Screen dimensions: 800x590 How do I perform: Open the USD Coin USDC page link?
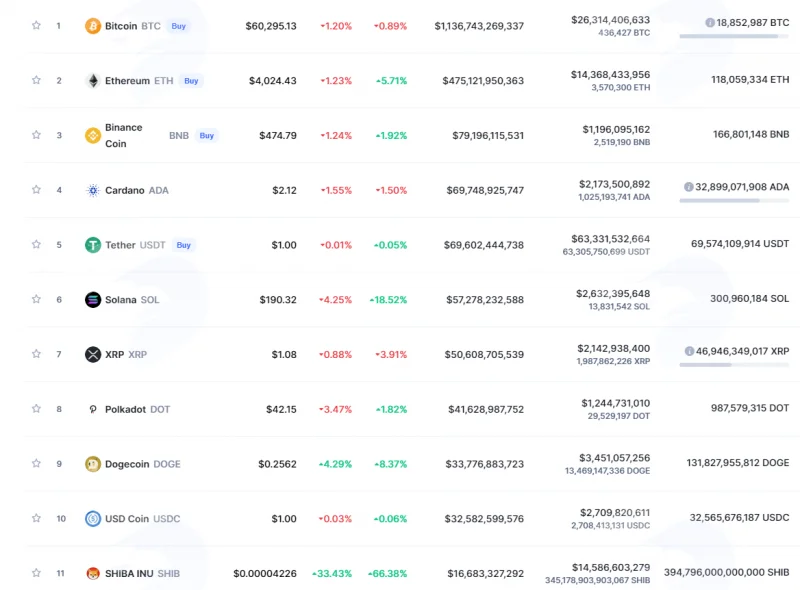[x=142, y=519]
